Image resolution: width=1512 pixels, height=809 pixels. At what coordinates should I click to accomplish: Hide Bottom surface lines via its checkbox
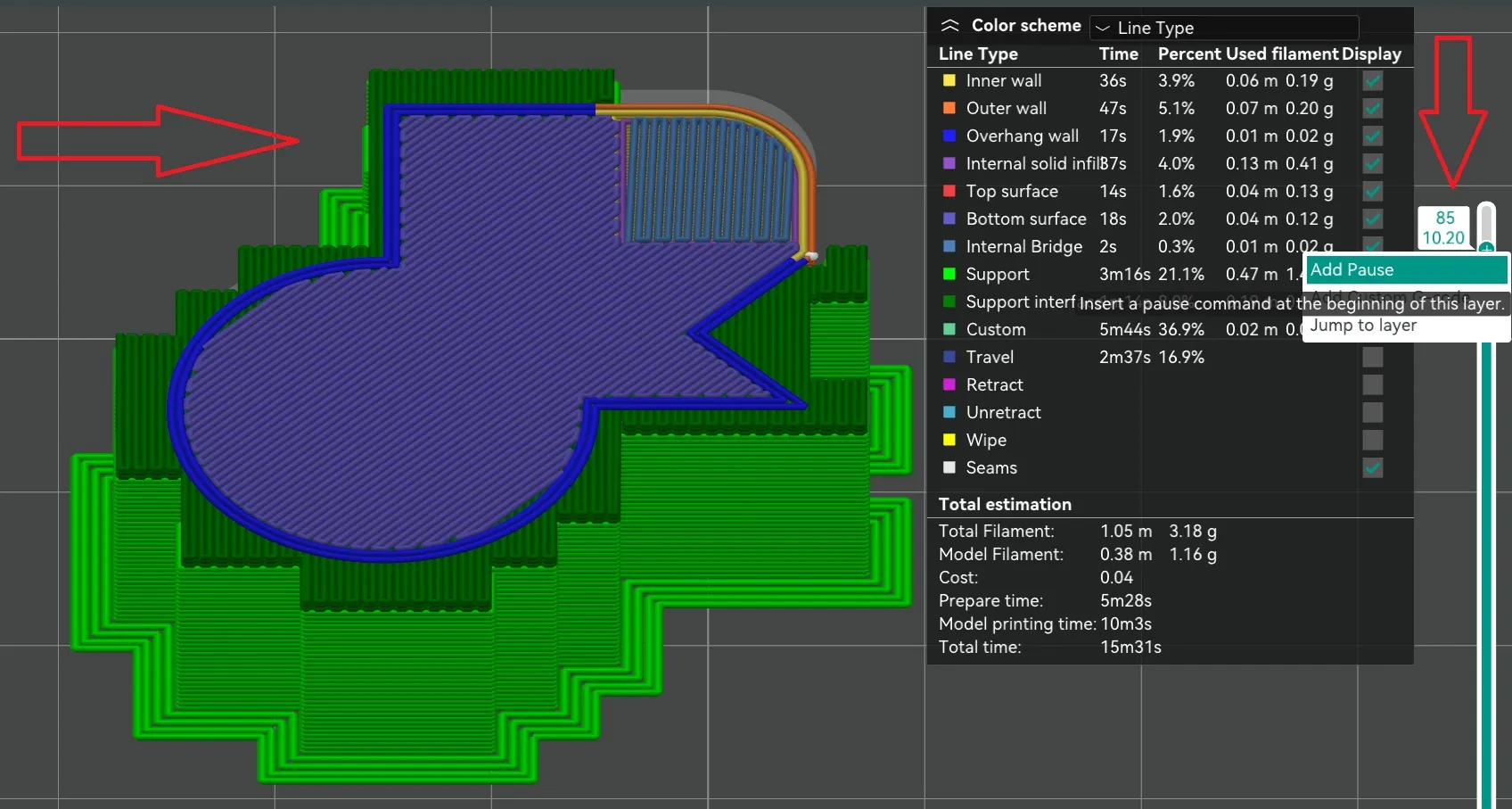pyautogui.click(x=1373, y=219)
